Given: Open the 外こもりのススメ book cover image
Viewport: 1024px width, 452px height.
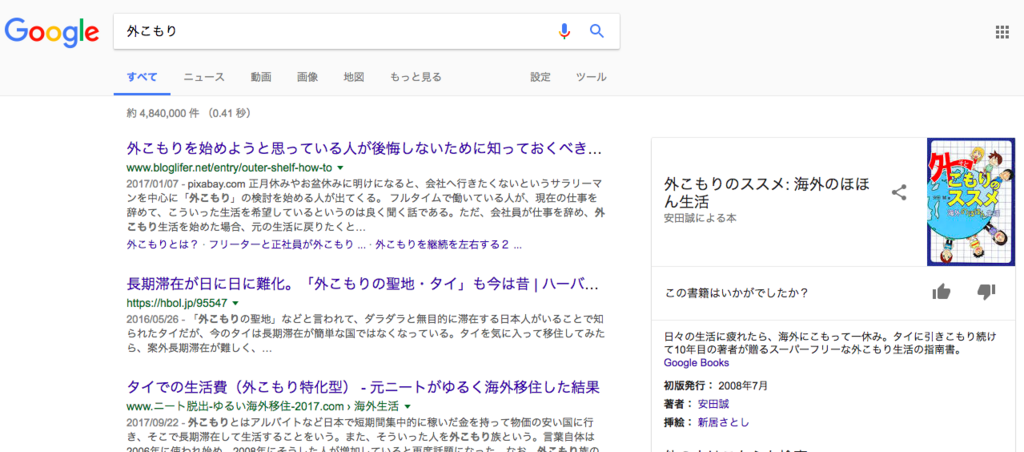Looking at the screenshot, I should pyautogui.click(x=970, y=202).
